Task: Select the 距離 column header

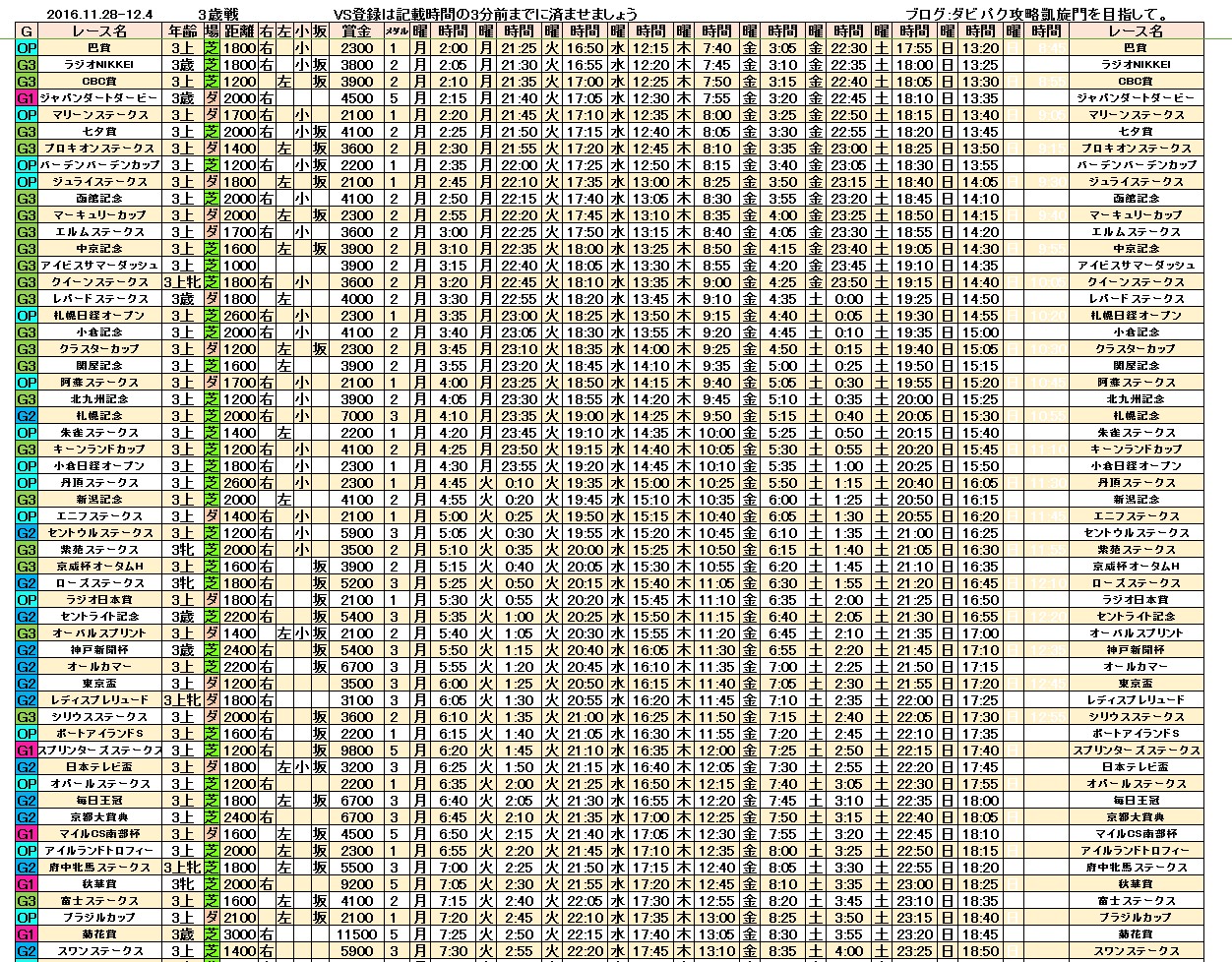Action: tap(239, 31)
